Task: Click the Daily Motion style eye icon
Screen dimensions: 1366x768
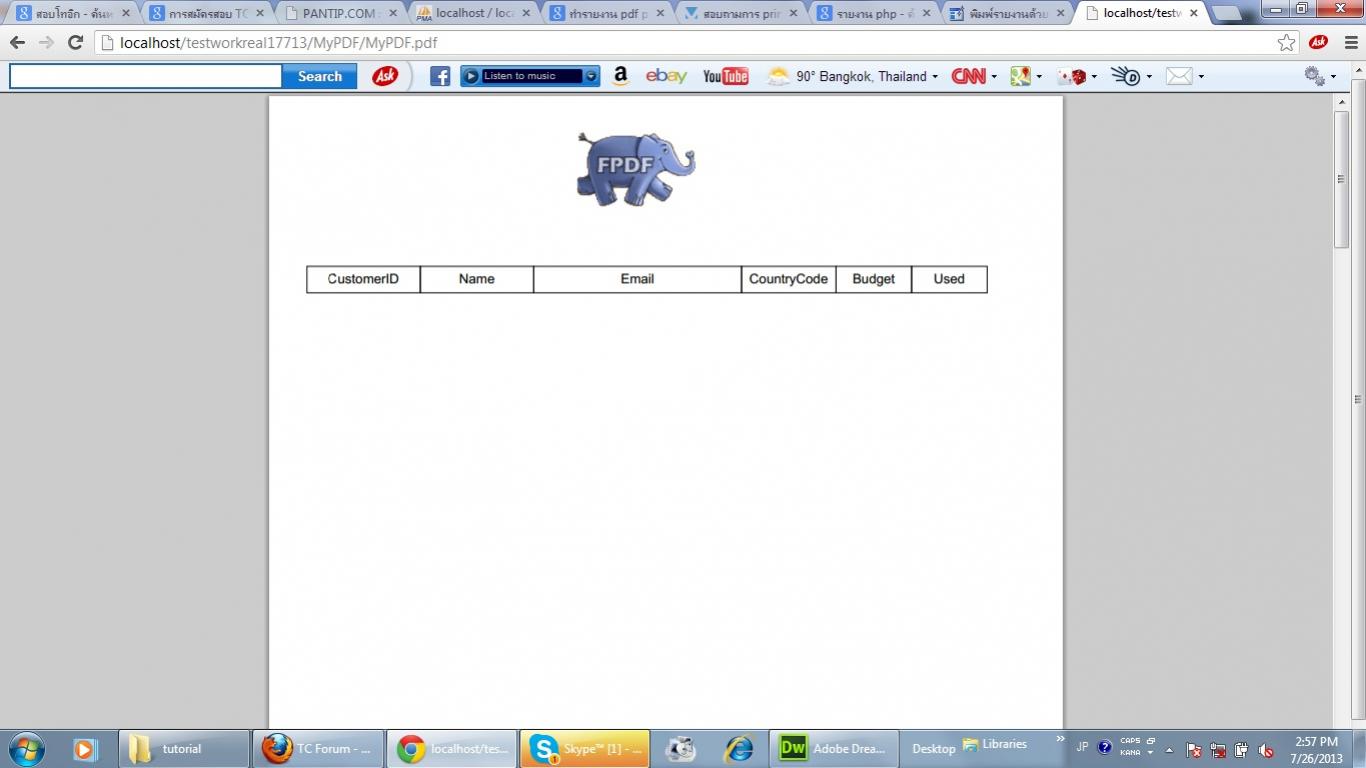Action: (1126, 76)
